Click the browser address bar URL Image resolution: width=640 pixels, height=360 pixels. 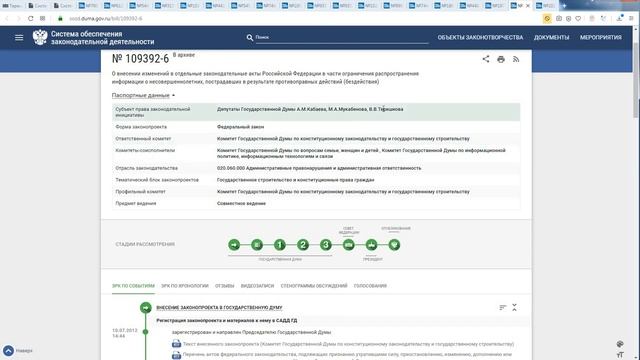pyautogui.click(x=106, y=18)
